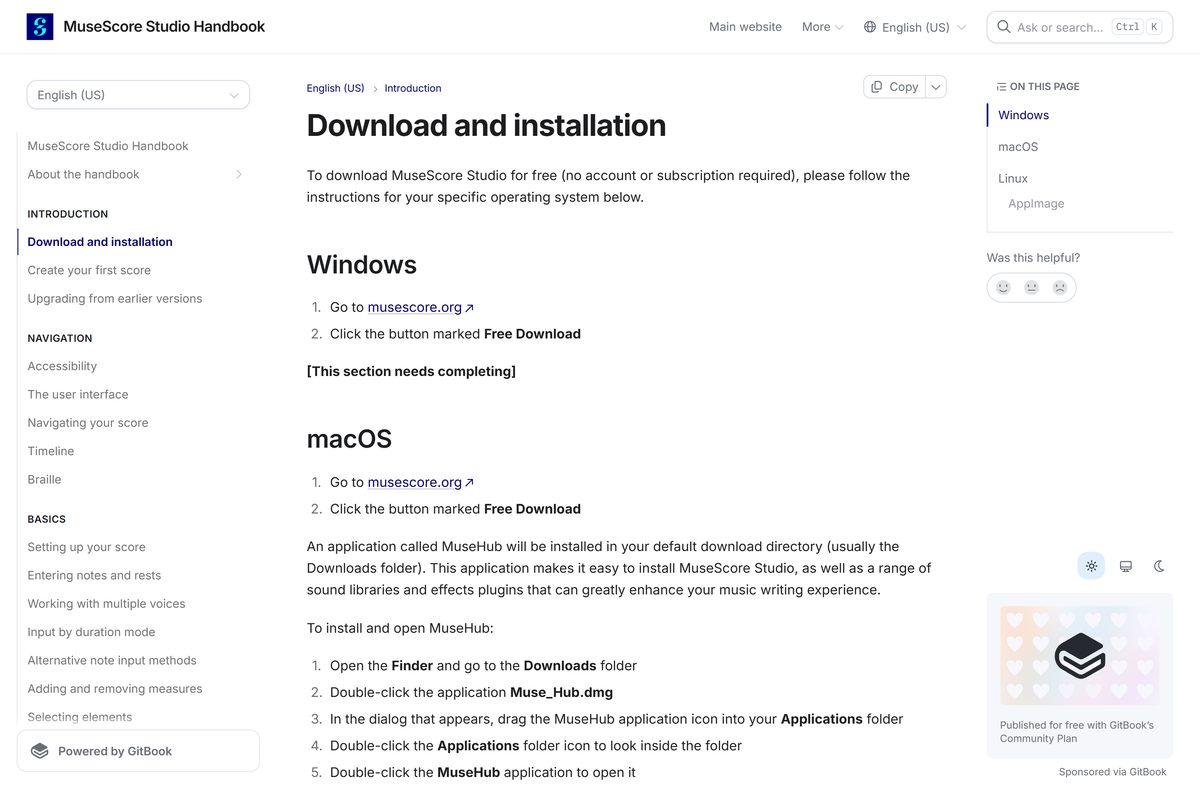Rate page with sad face icon
Image resolution: width=1200 pixels, height=792 pixels.
click(x=1060, y=287)
